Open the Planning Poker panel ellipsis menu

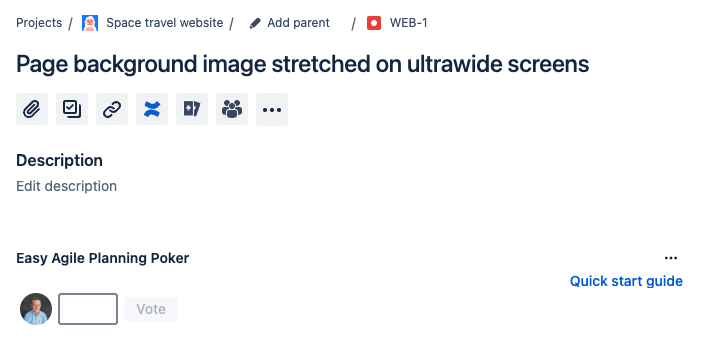[x=671, y=258]
